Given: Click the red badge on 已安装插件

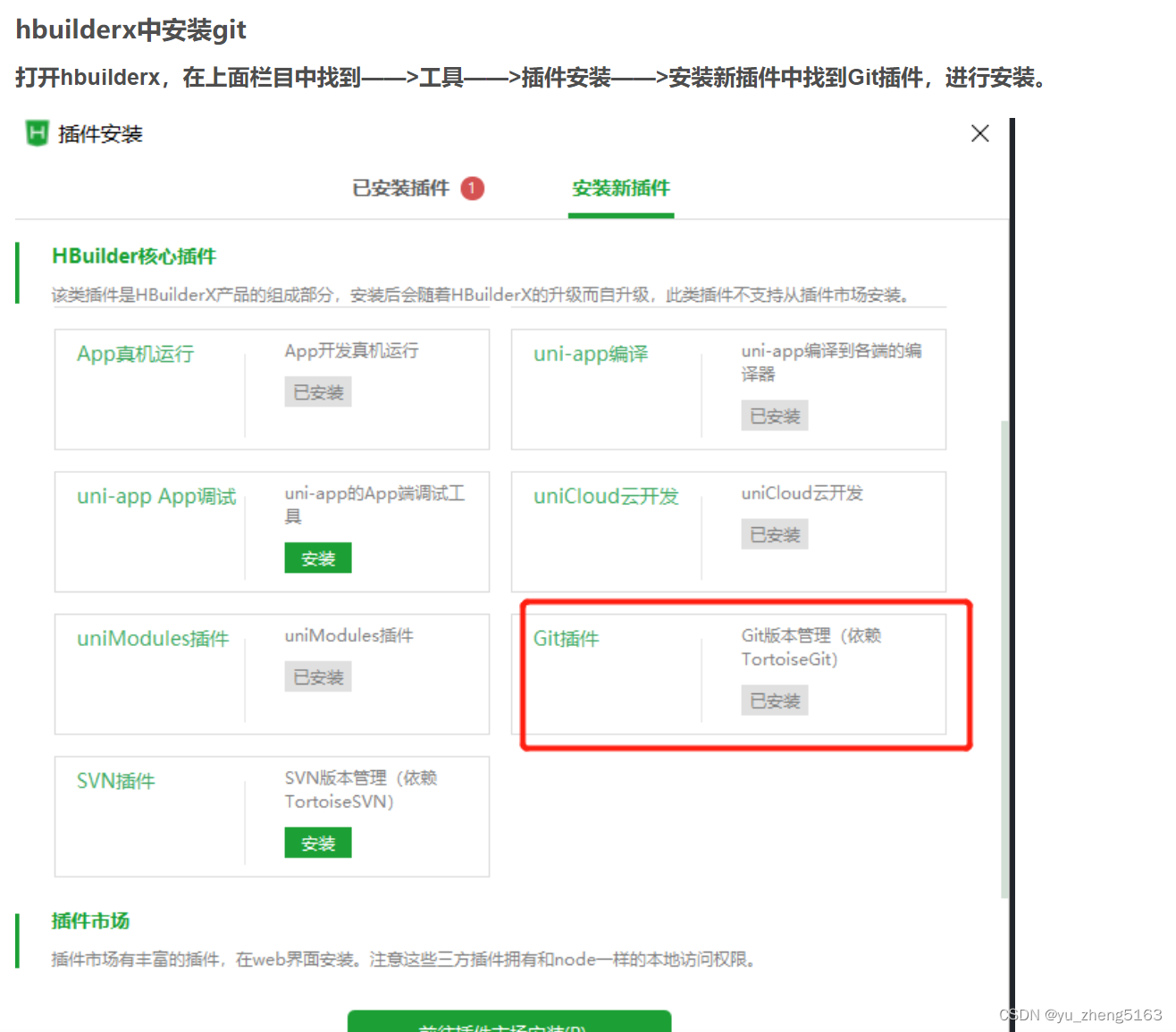Looking at the screenshot, I should pos(472,189).
